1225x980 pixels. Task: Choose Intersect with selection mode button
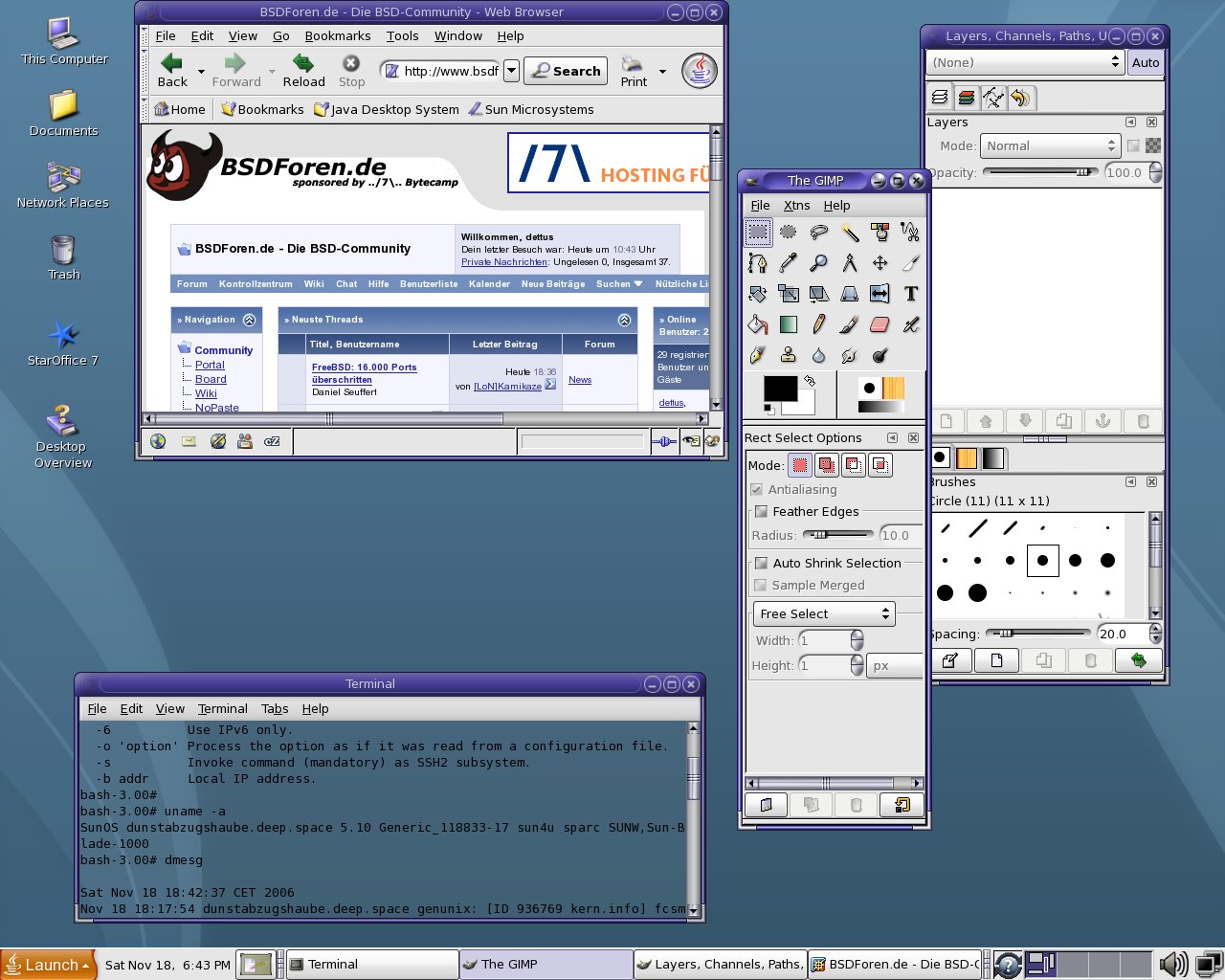880,465
